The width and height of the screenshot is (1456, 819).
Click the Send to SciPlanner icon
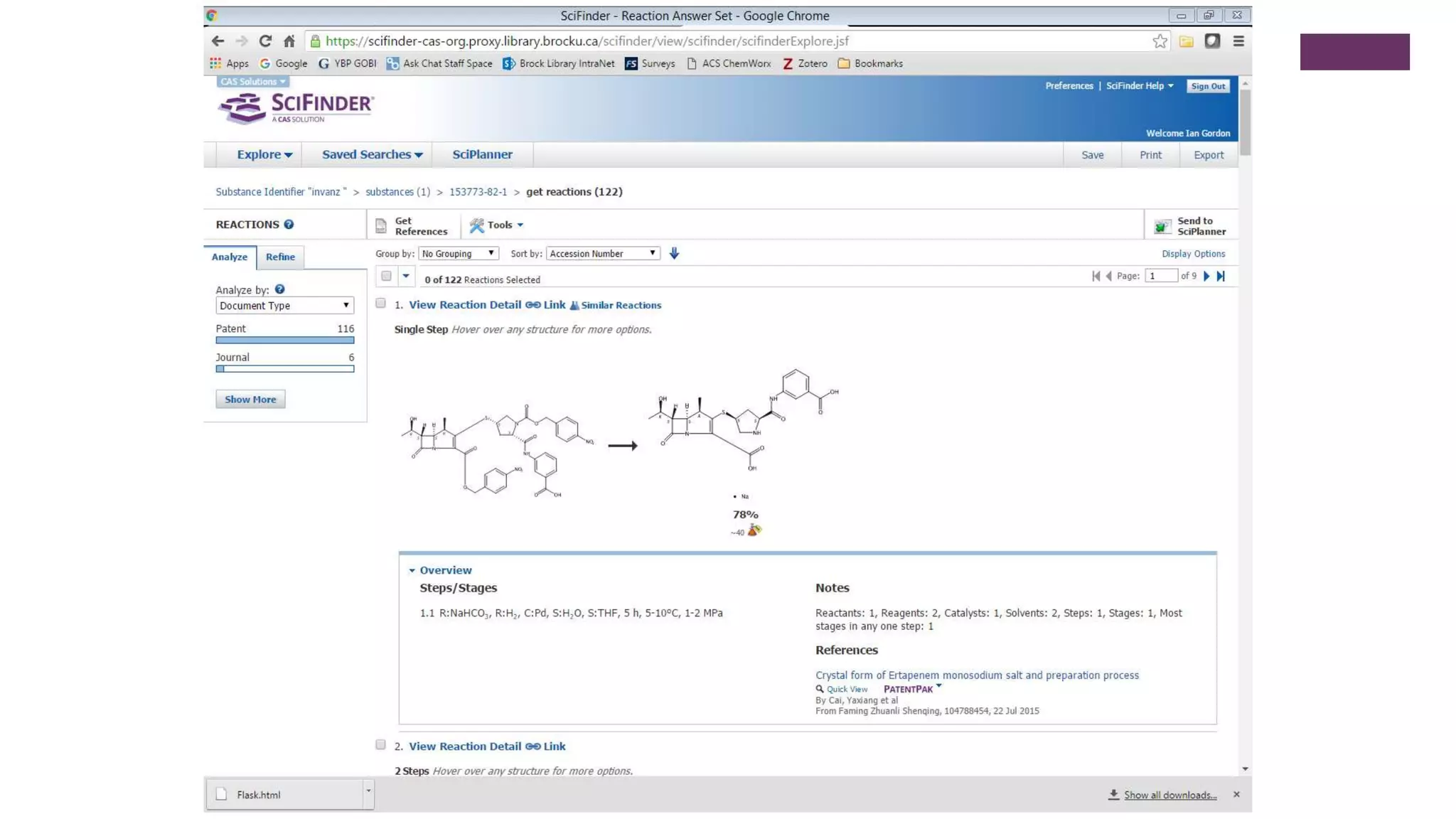1162,226
